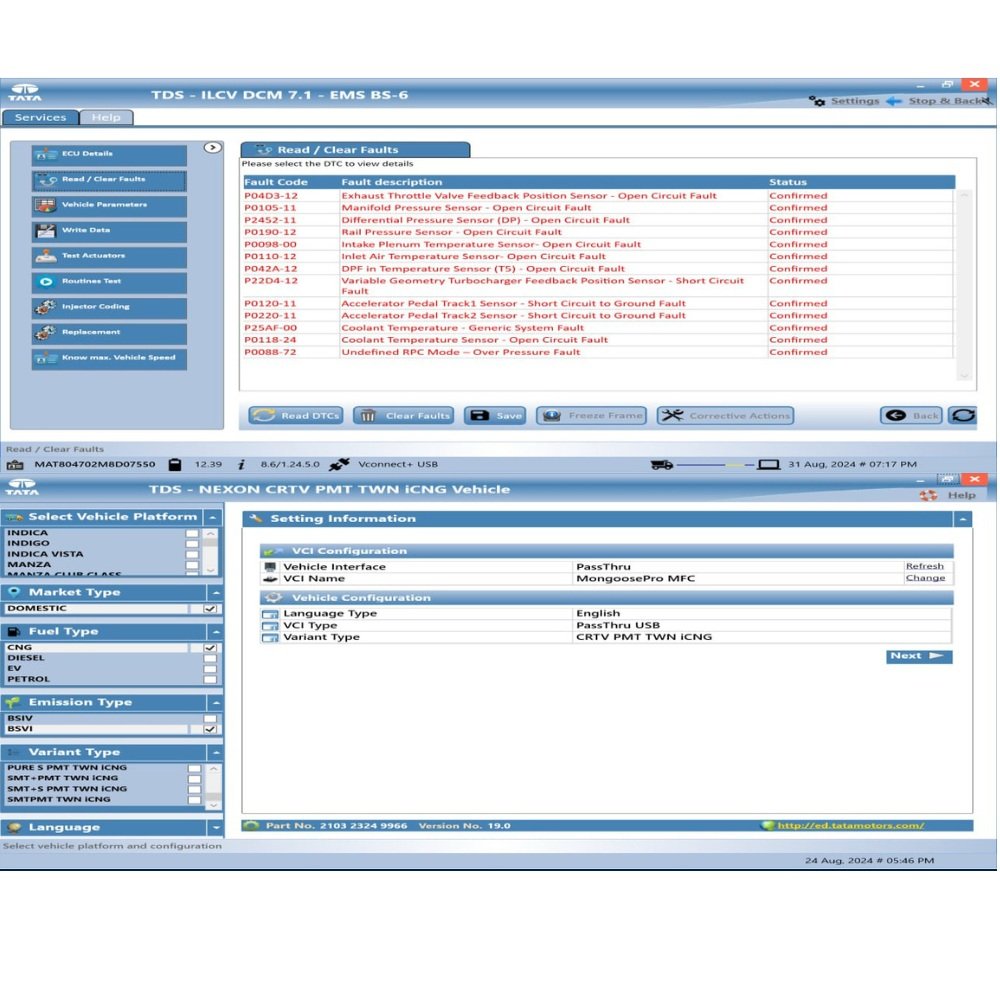Collapse the Market Type panel

[216, 593]
